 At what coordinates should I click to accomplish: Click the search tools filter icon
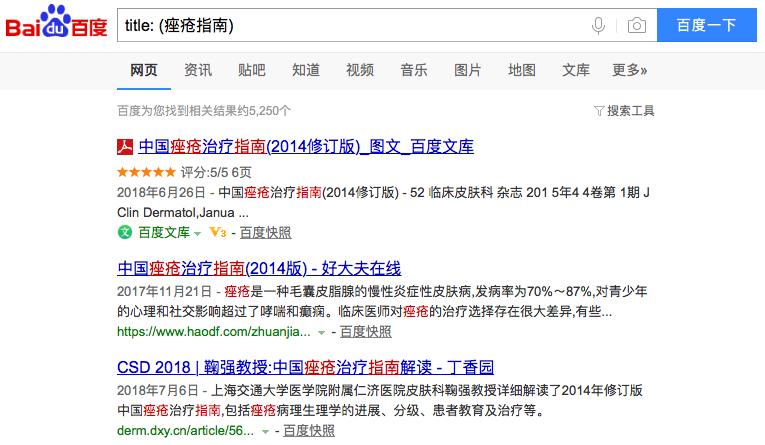click(599, 111)
